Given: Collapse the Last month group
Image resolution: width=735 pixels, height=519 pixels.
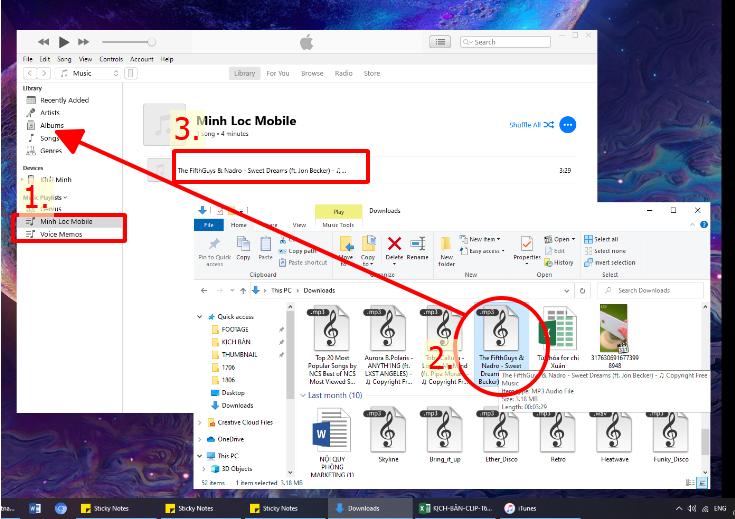Looking at the screenshot, I should [x=303, y=395].
